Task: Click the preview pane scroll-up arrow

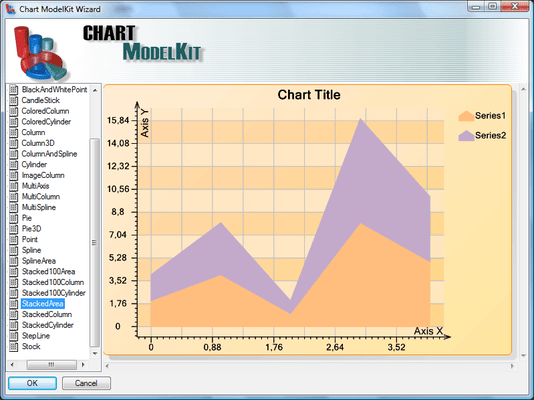Action: (x=524, y=90)
